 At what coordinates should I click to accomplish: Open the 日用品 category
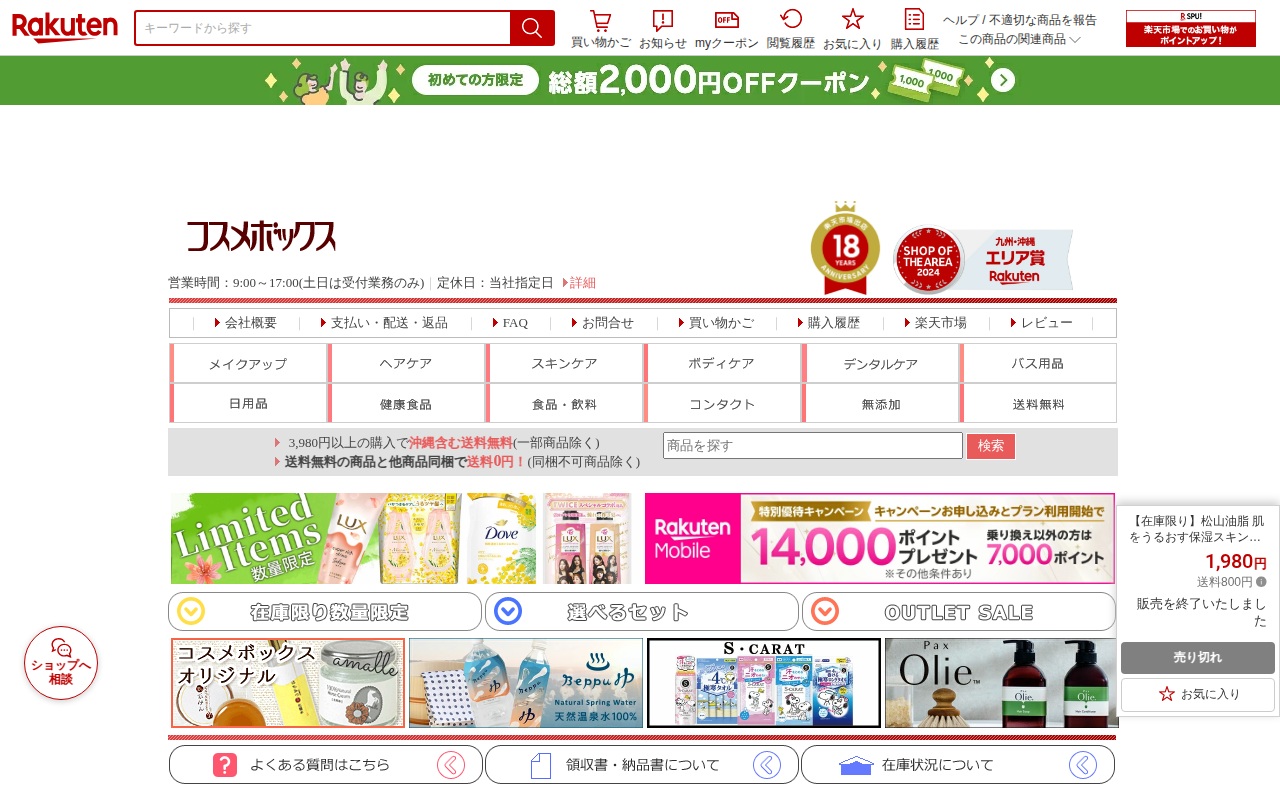248,403
